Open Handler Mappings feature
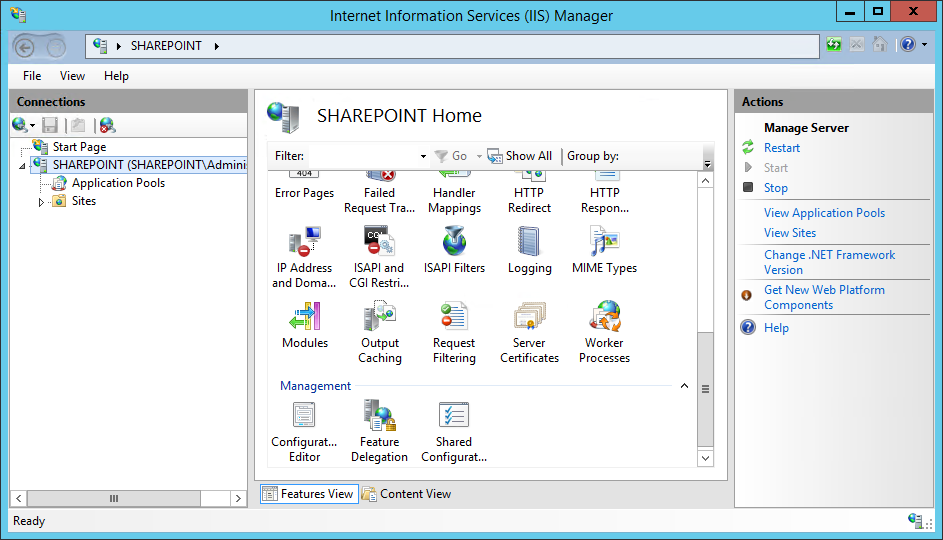Viewport: 943px width, 540px height. click(x=454, y=192)
